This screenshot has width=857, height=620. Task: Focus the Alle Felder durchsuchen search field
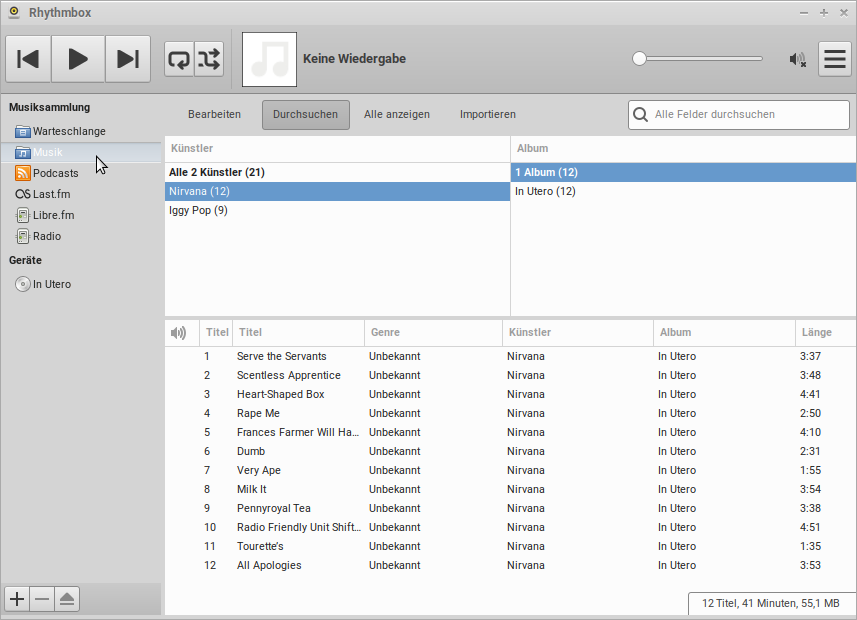pos(739,114)
